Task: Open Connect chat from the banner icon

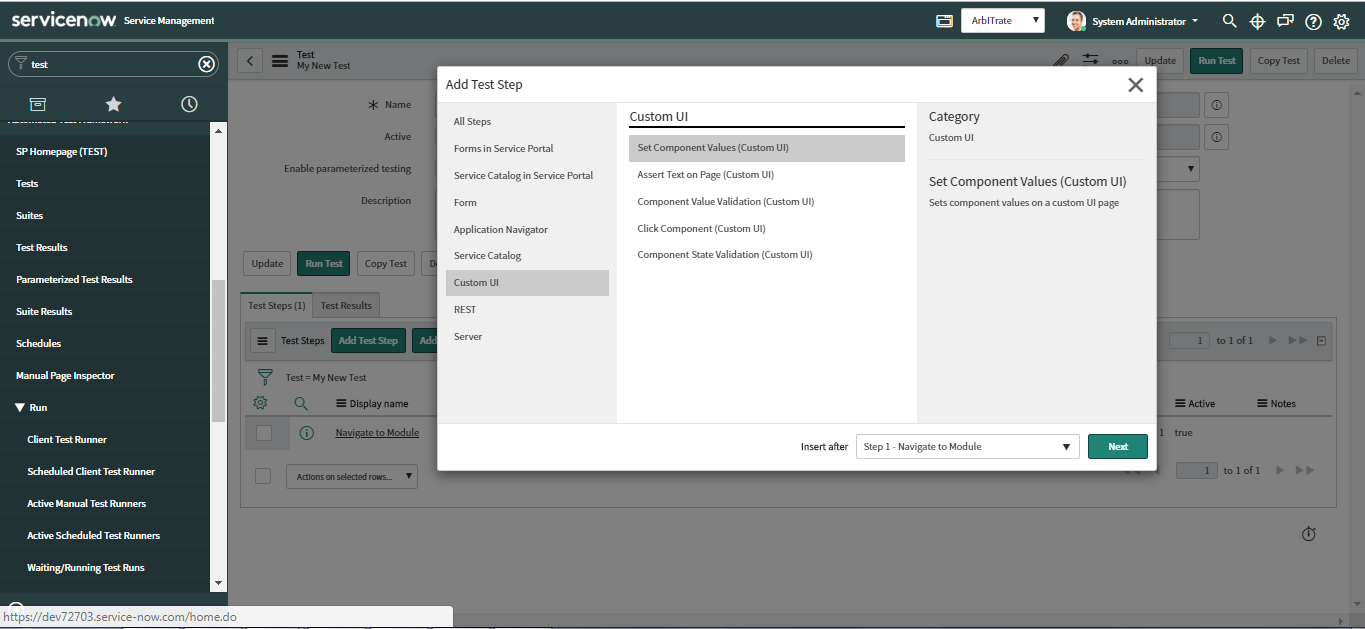Action: 1285,21
